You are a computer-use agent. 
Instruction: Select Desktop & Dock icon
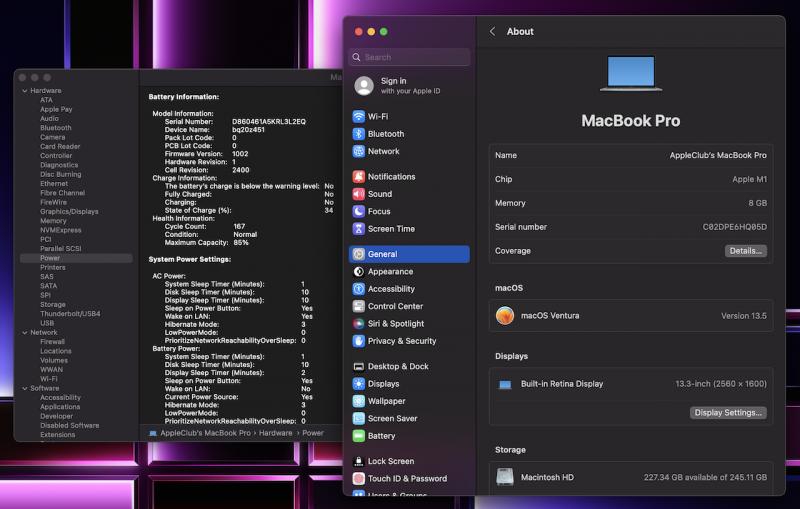coord(359,366)
